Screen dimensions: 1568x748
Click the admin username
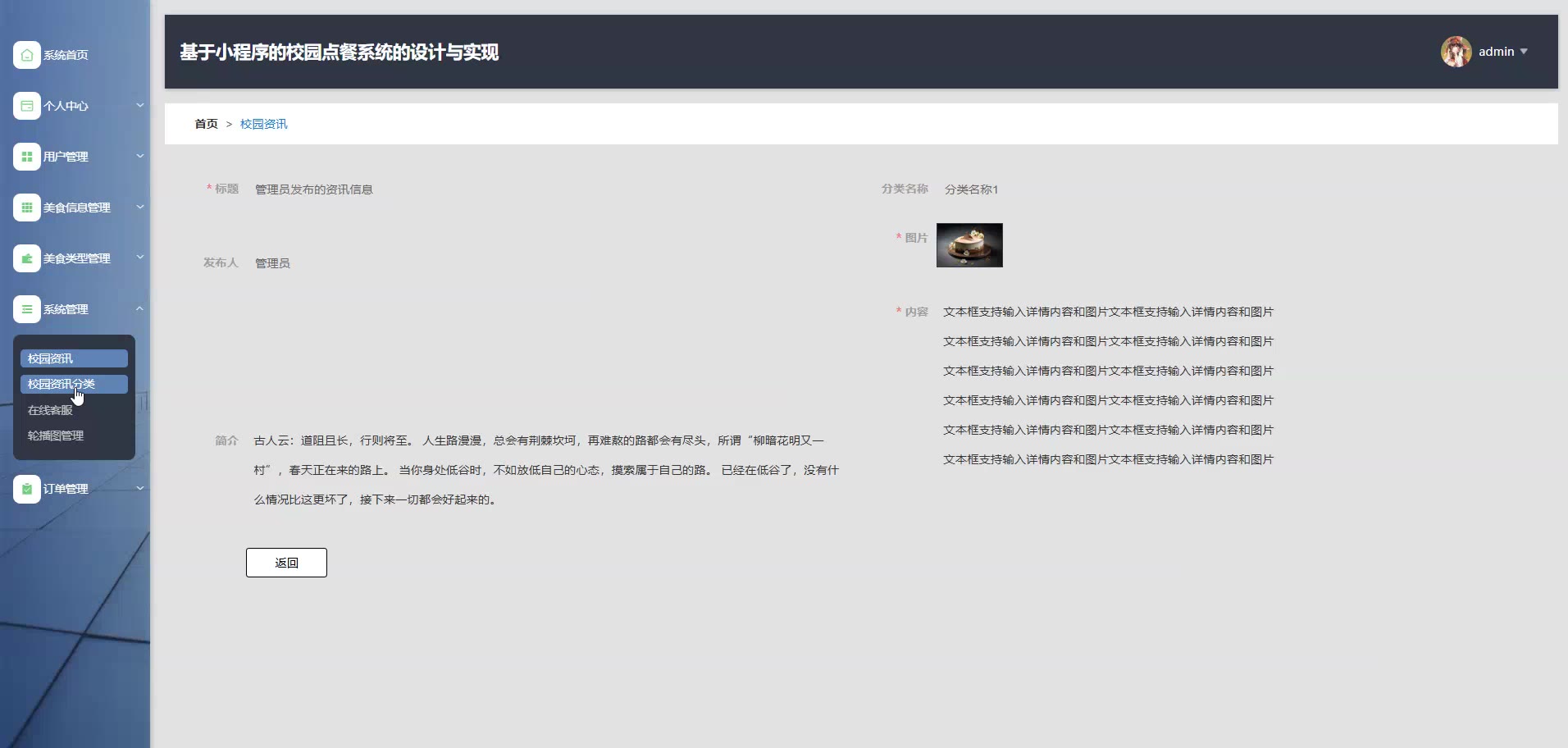pos(1497,52)
